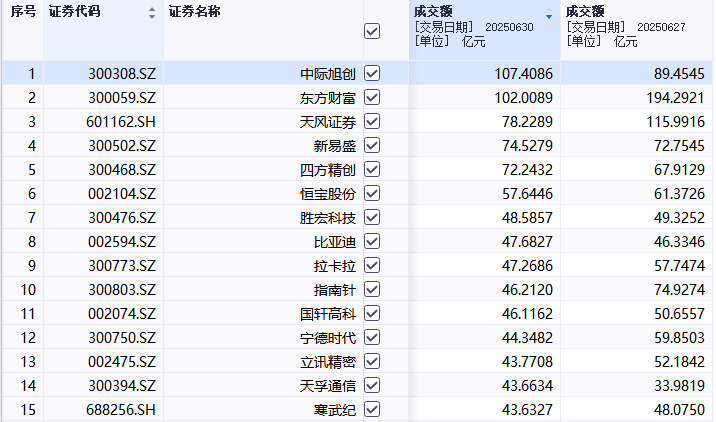The image size is (716, 422).
Task: Click the turnover value 102.0089
Action: coord(523,98)
